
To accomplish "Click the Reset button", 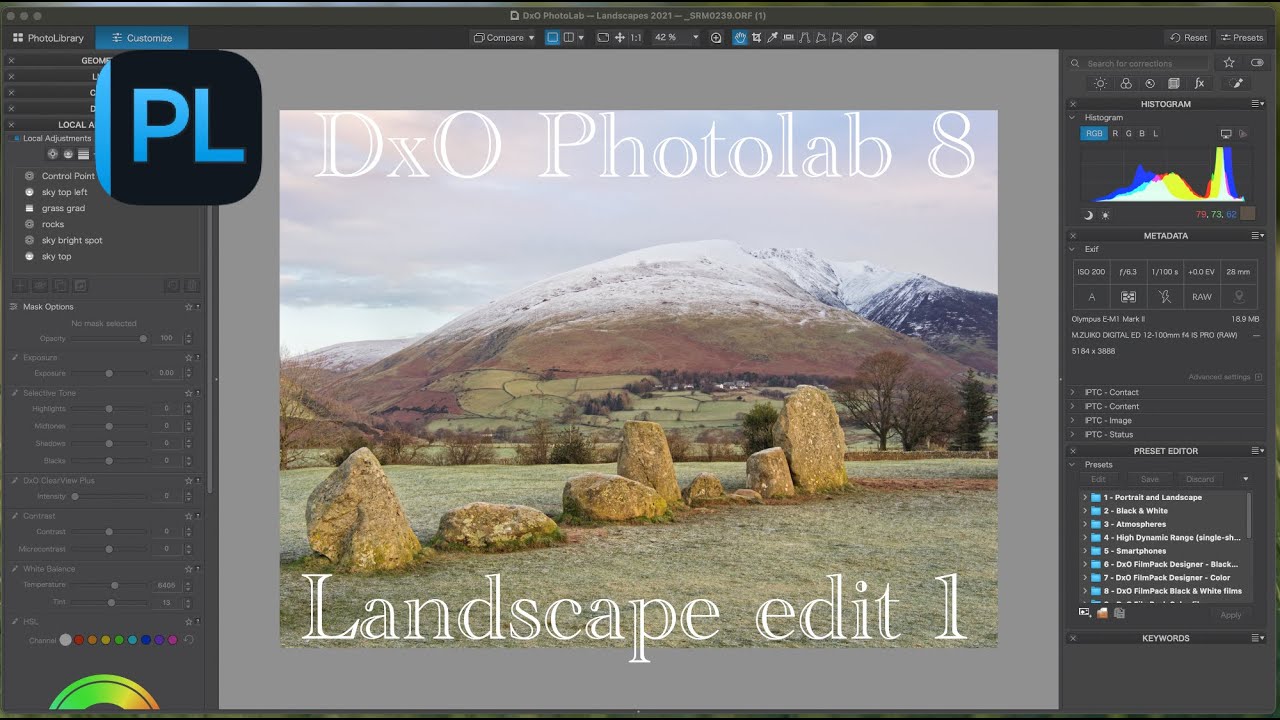I will coord(1188,37).
